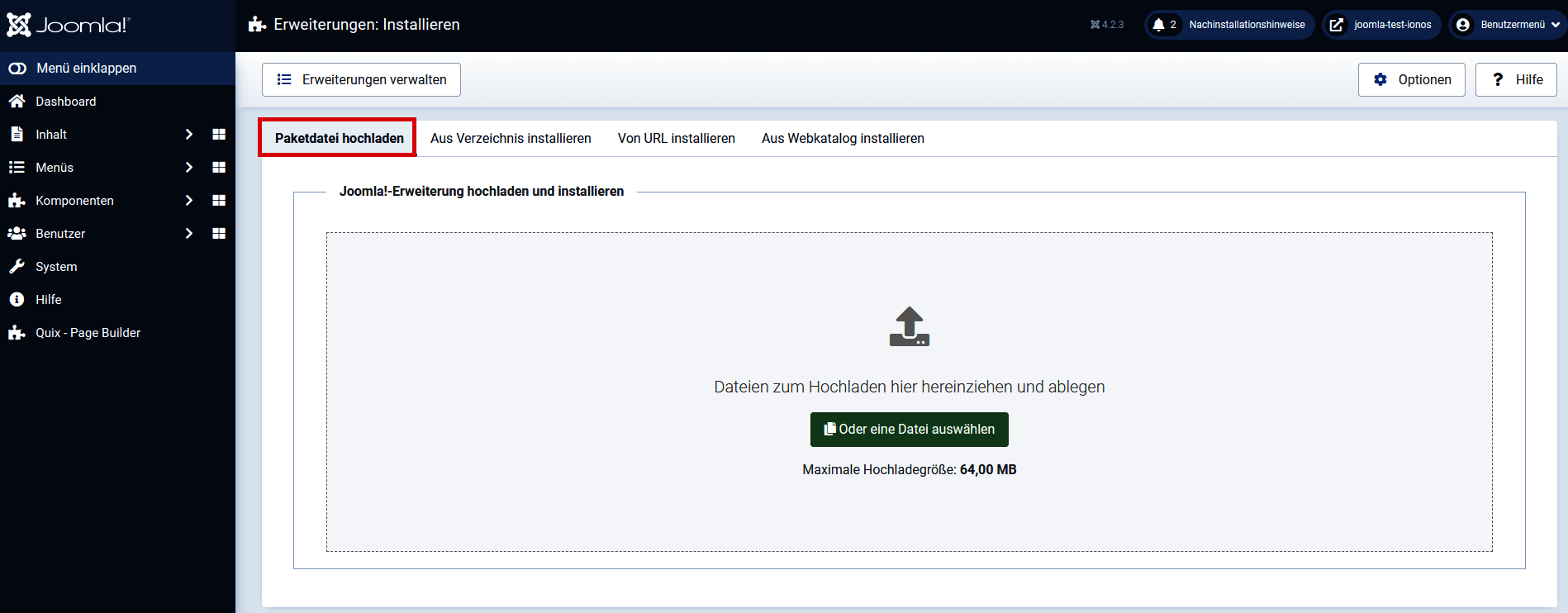Select the Paketdatei hochladen tab
The image size is (1568, 613).
coord(340,138)
